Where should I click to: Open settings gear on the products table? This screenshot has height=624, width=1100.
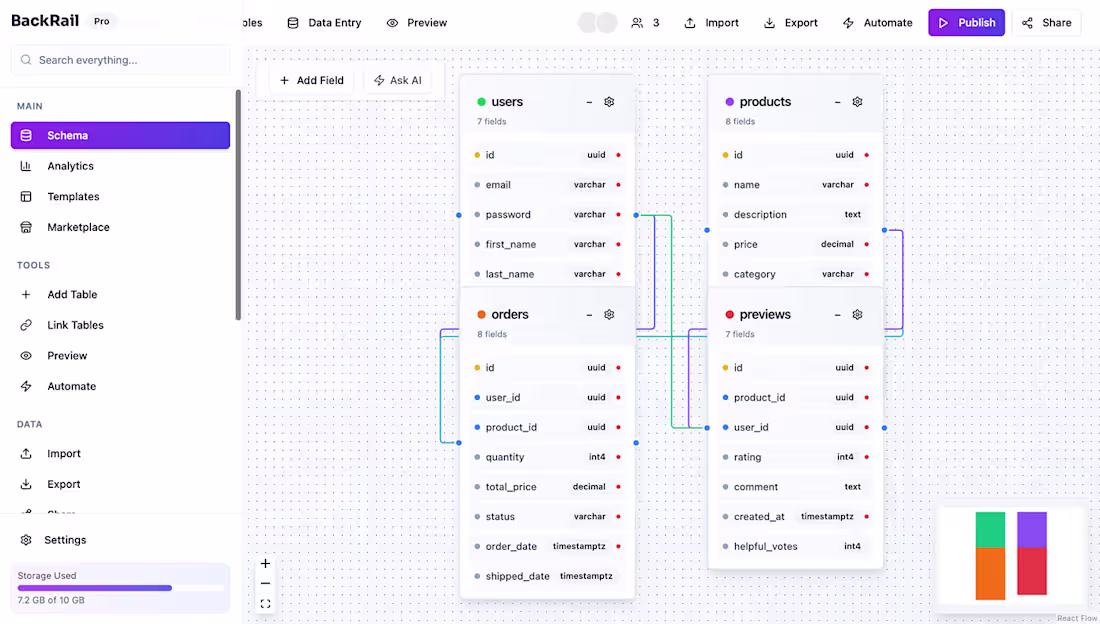857,101
